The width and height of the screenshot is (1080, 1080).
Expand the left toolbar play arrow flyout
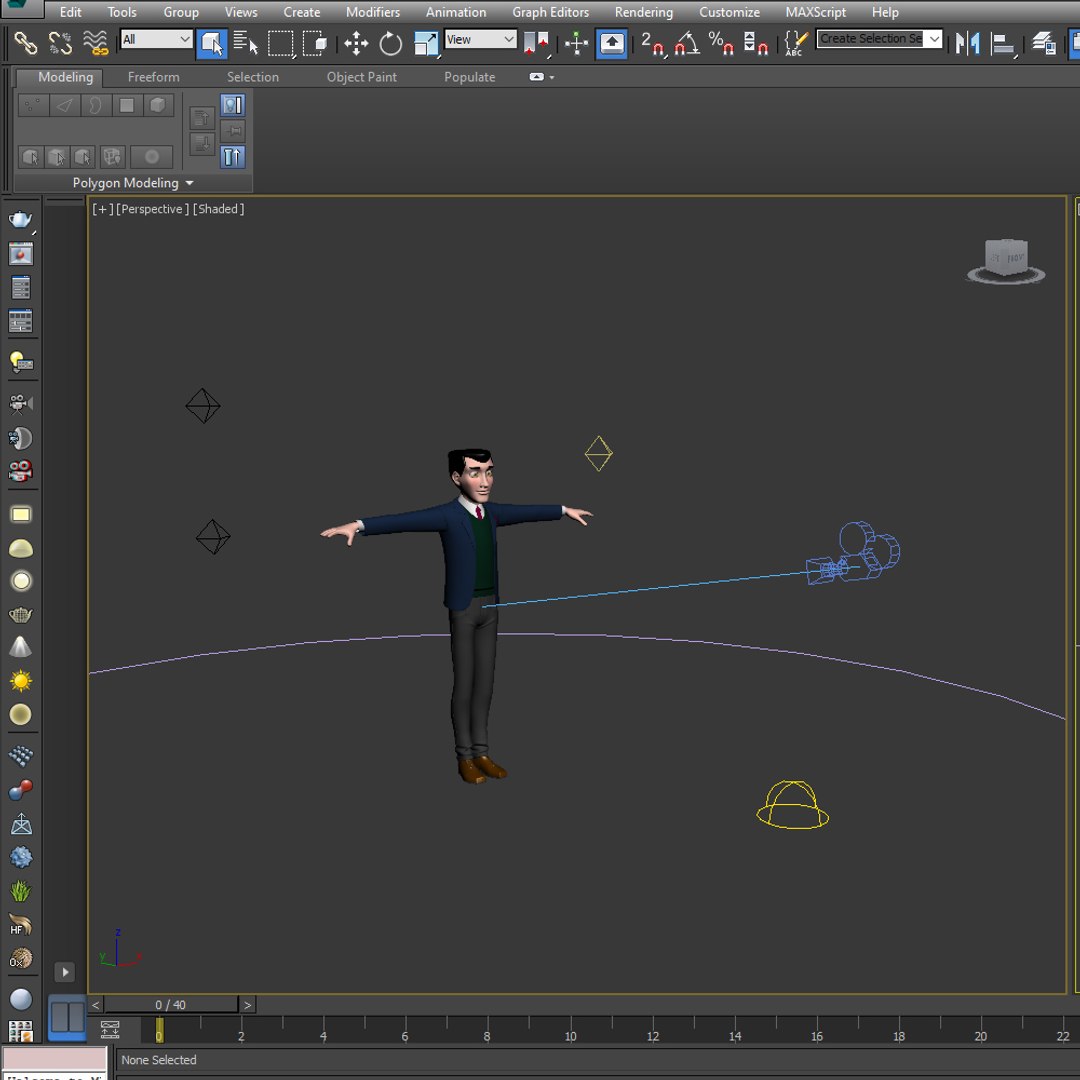click(65, 972)
